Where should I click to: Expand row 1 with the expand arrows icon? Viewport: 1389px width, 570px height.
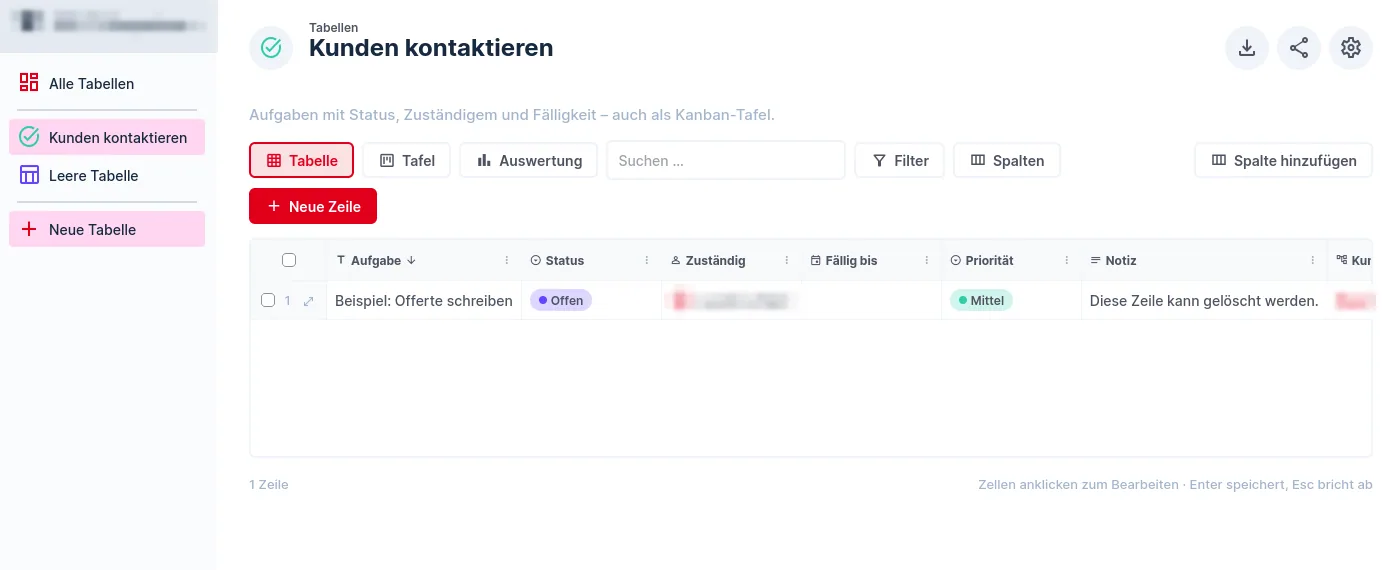[308, 301]
